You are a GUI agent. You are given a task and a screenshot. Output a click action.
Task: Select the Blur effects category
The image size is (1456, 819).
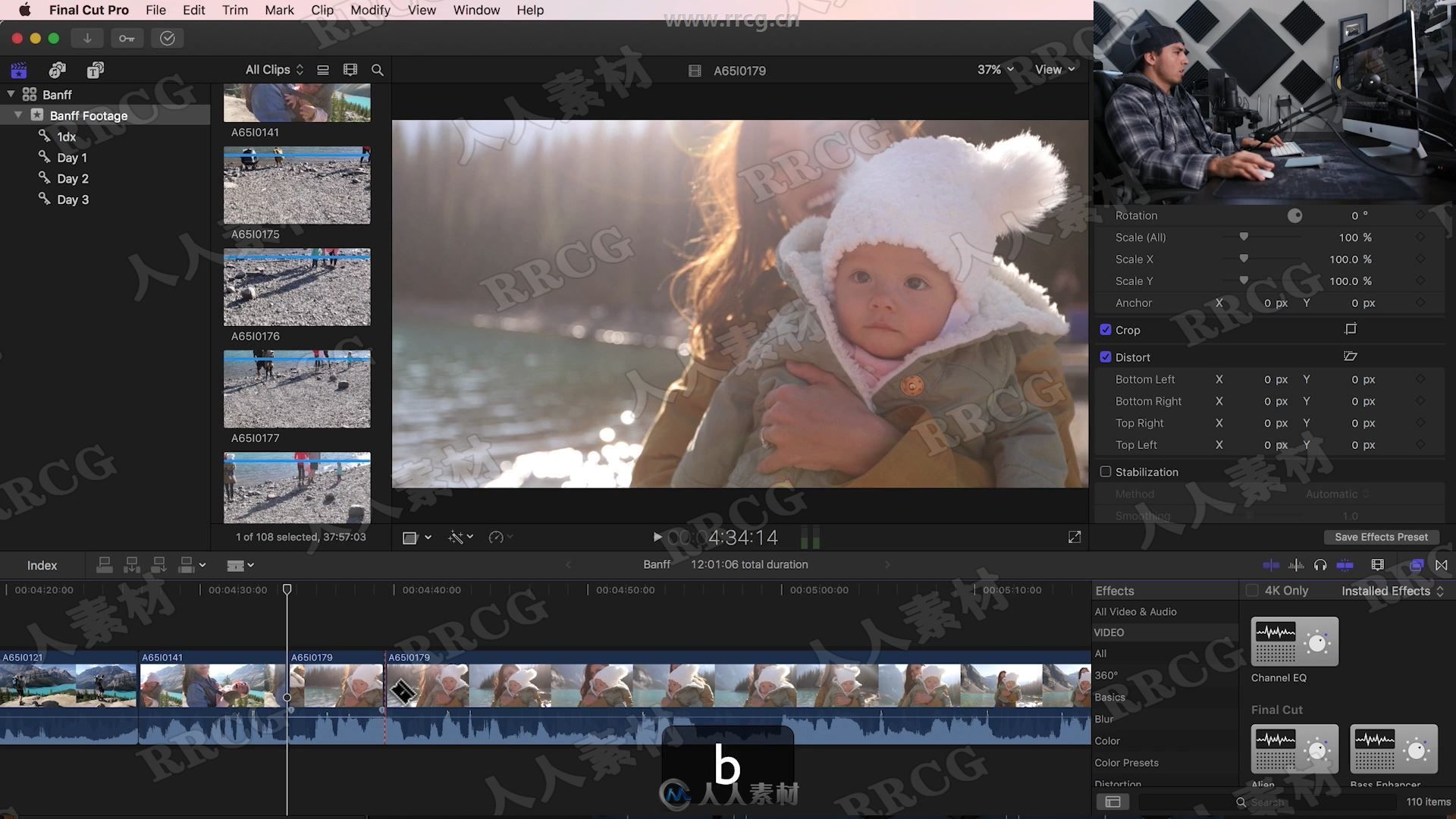pyautogui.click(x=1104, y=719)
